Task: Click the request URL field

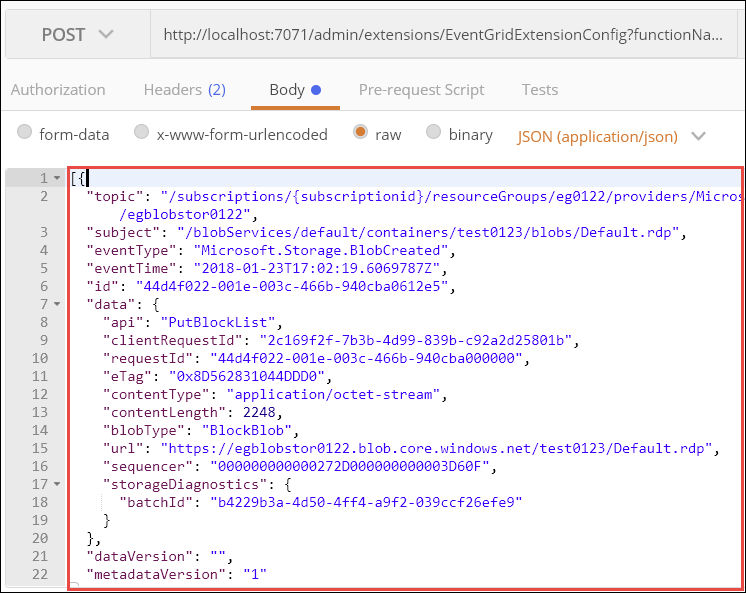Action: click(x=443, y=35)
